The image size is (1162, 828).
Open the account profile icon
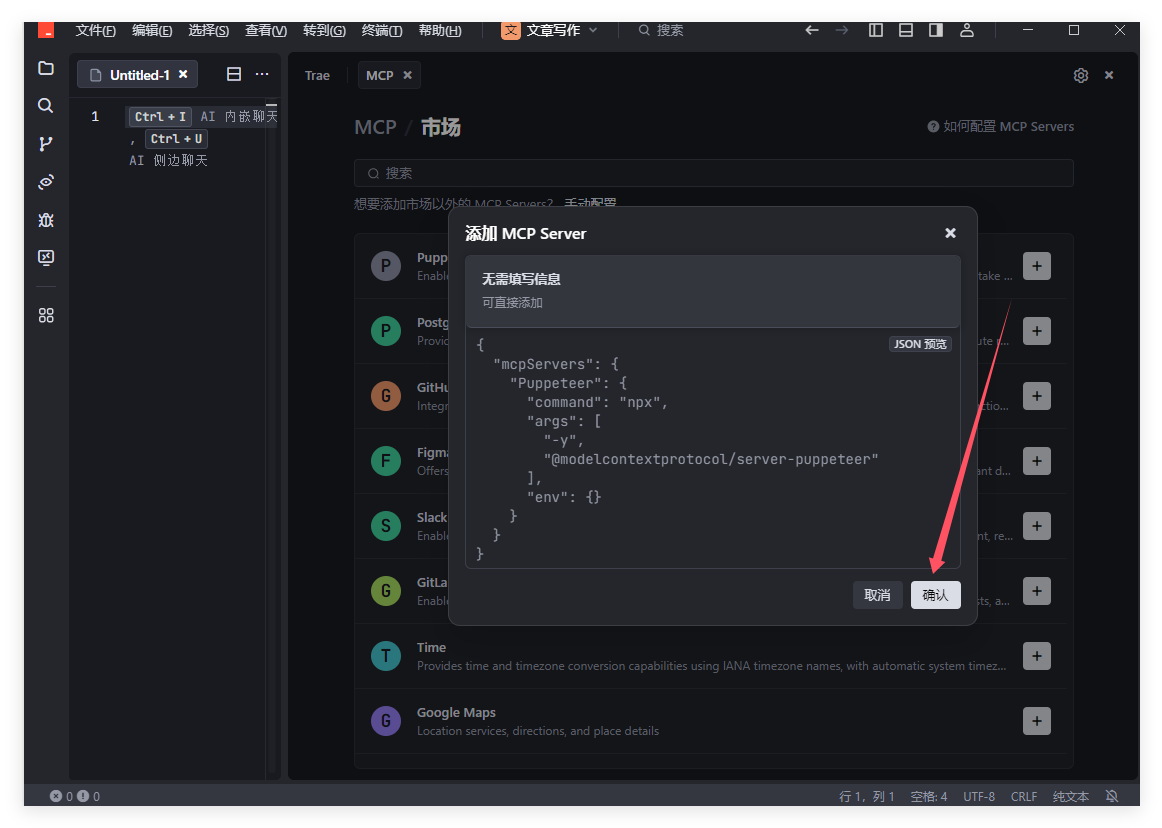(x=966, y=30)
